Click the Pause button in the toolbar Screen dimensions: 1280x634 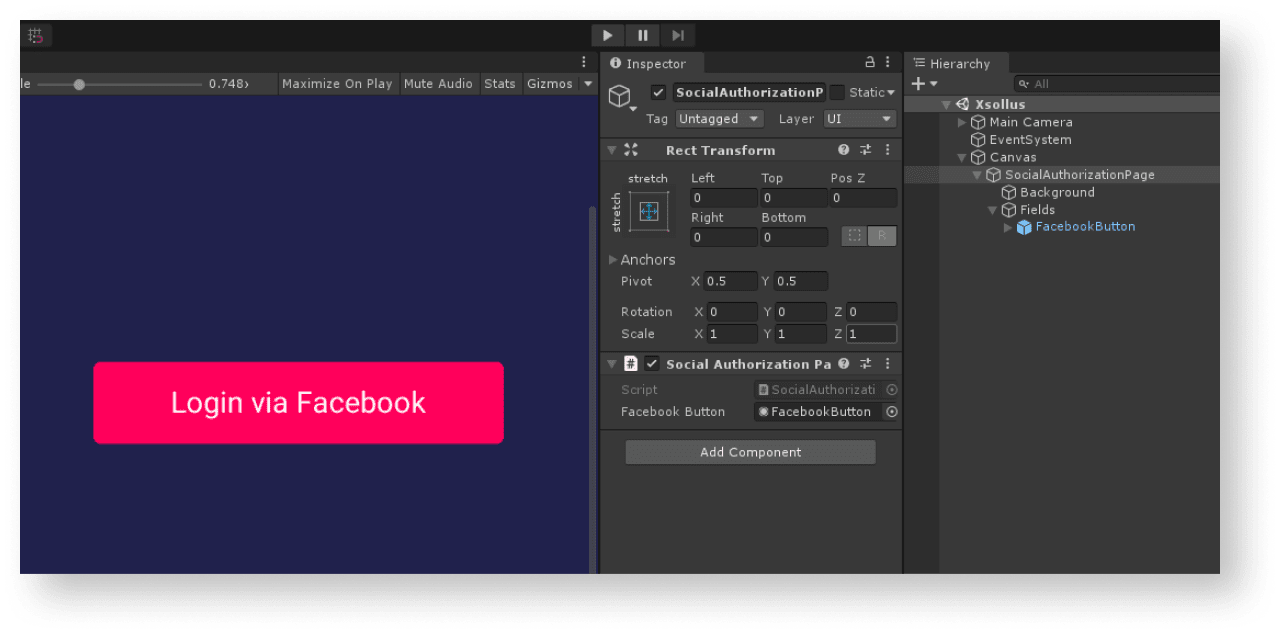coord(642,35)
